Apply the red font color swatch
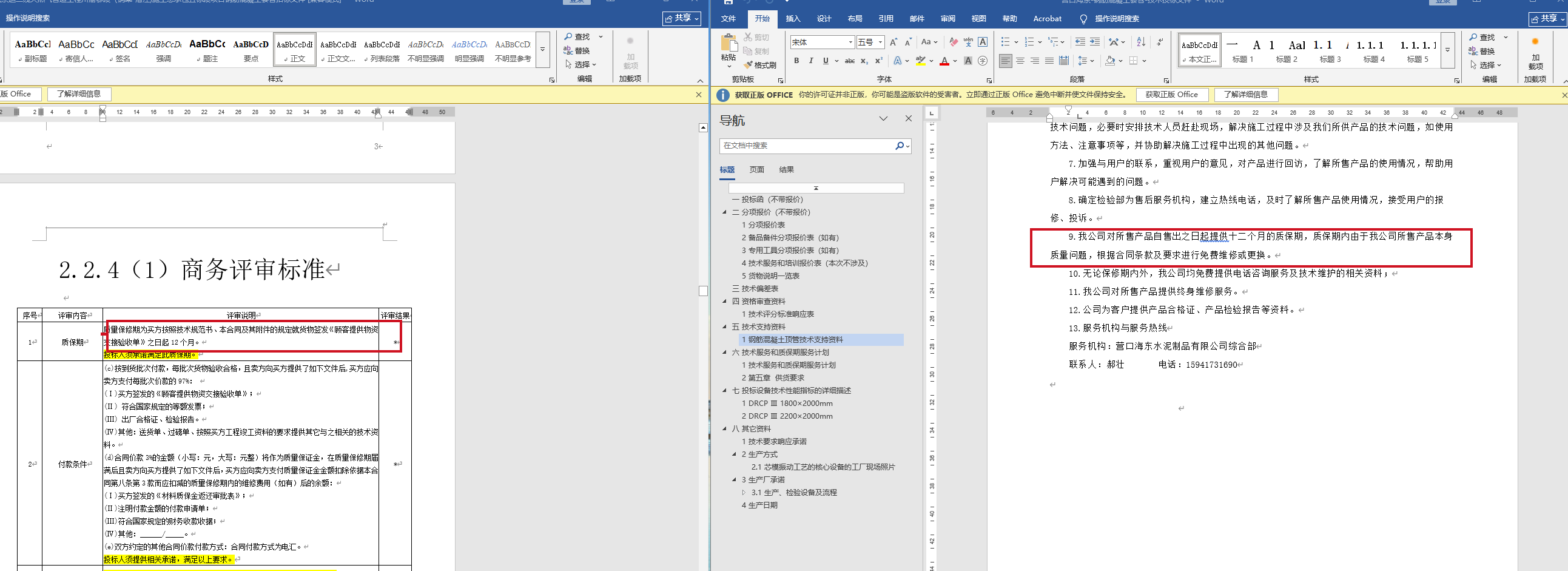The image size is (1568, 571). pos(944,61)
